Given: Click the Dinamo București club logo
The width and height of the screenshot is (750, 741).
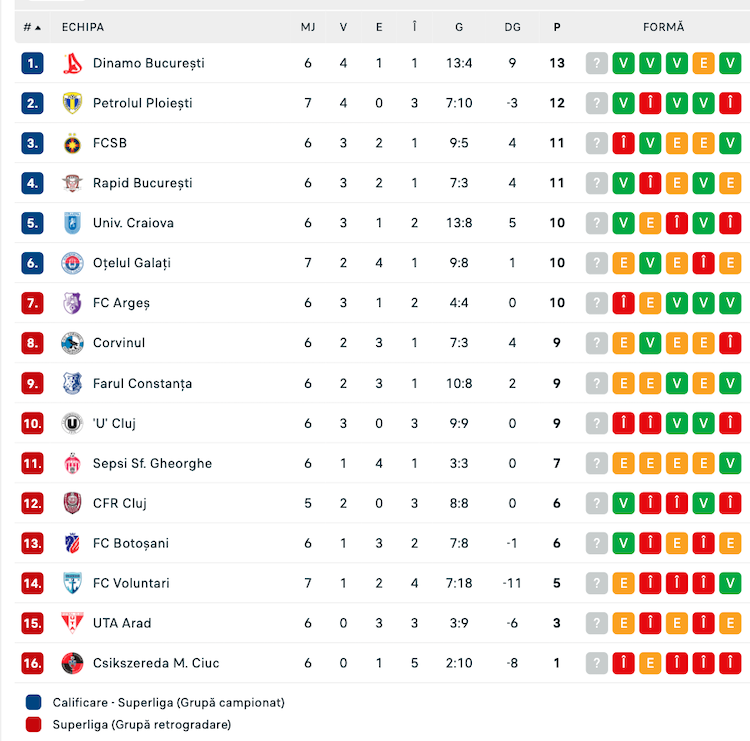Looking at the screenshot, I should pos(72,63).
